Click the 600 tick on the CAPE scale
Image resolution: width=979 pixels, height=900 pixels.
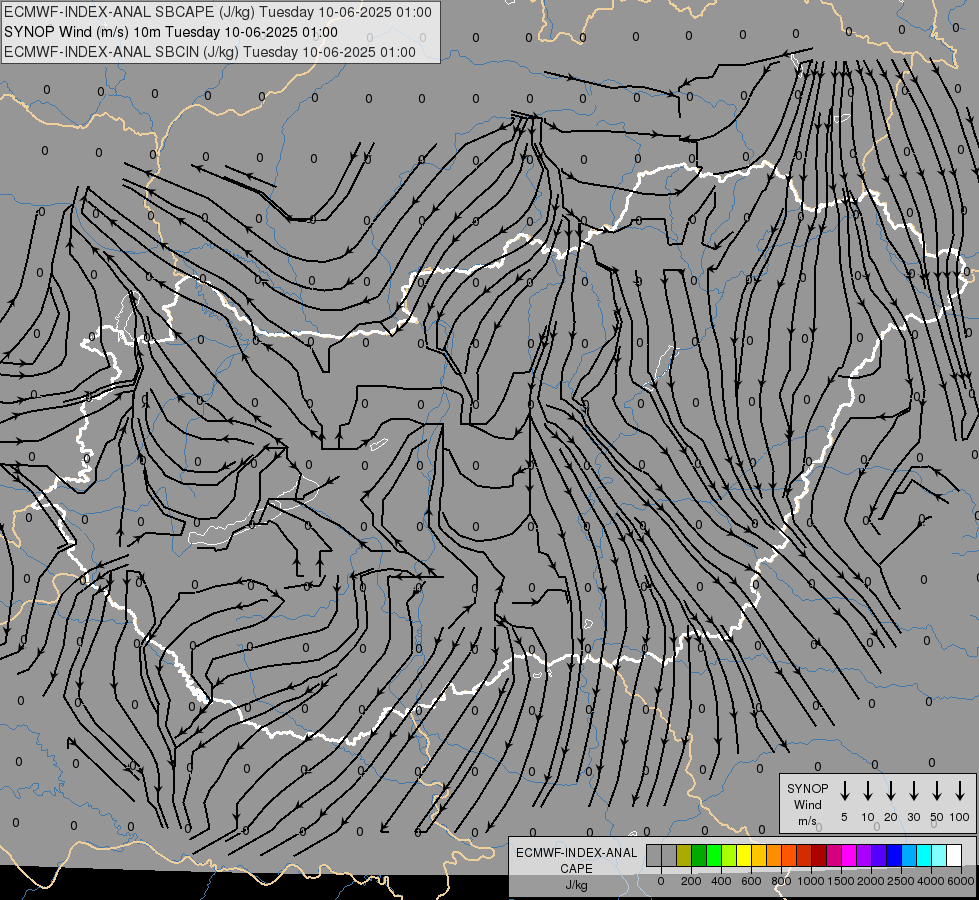[751, 881]
